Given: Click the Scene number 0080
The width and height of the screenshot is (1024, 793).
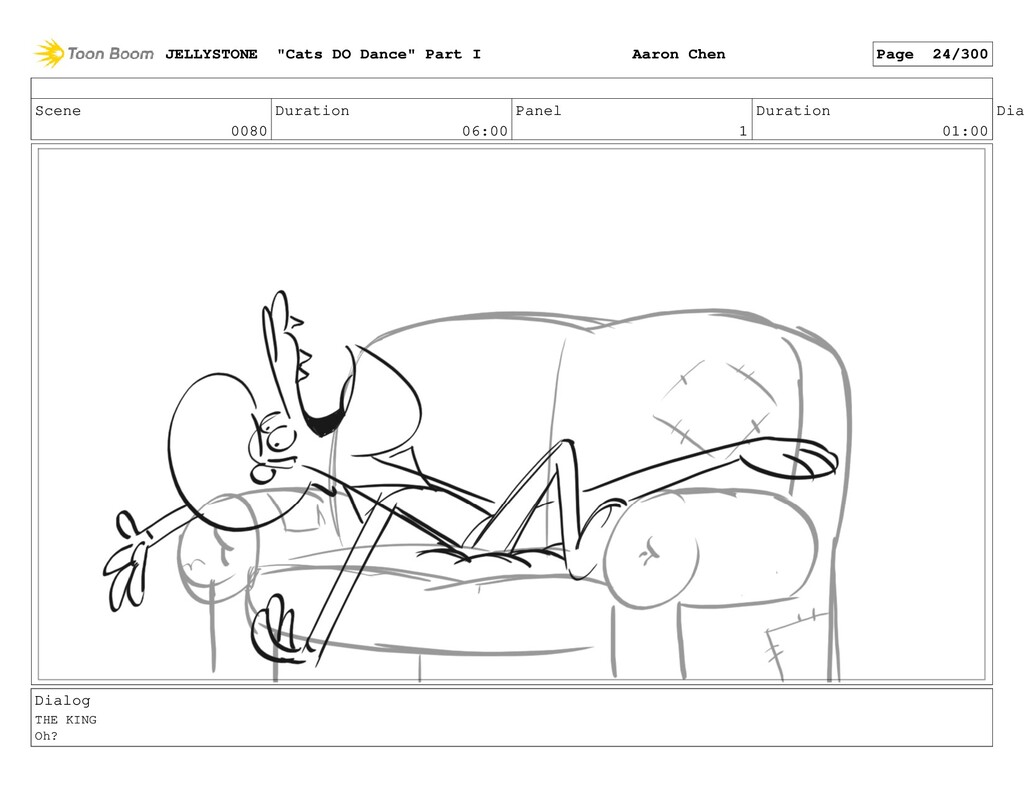Looking at the screenshot, I should pos(249,131).
